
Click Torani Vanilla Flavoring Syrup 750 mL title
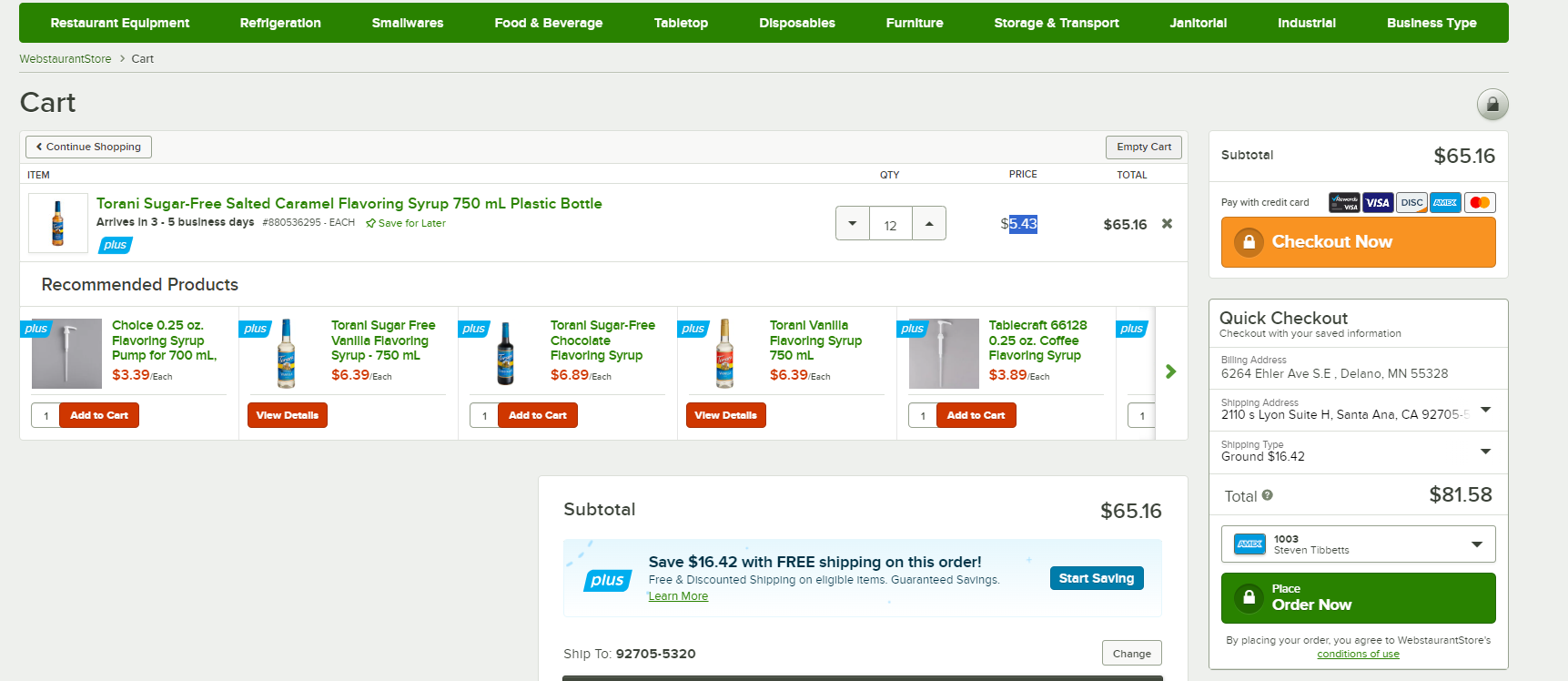[x=815, y=340]
